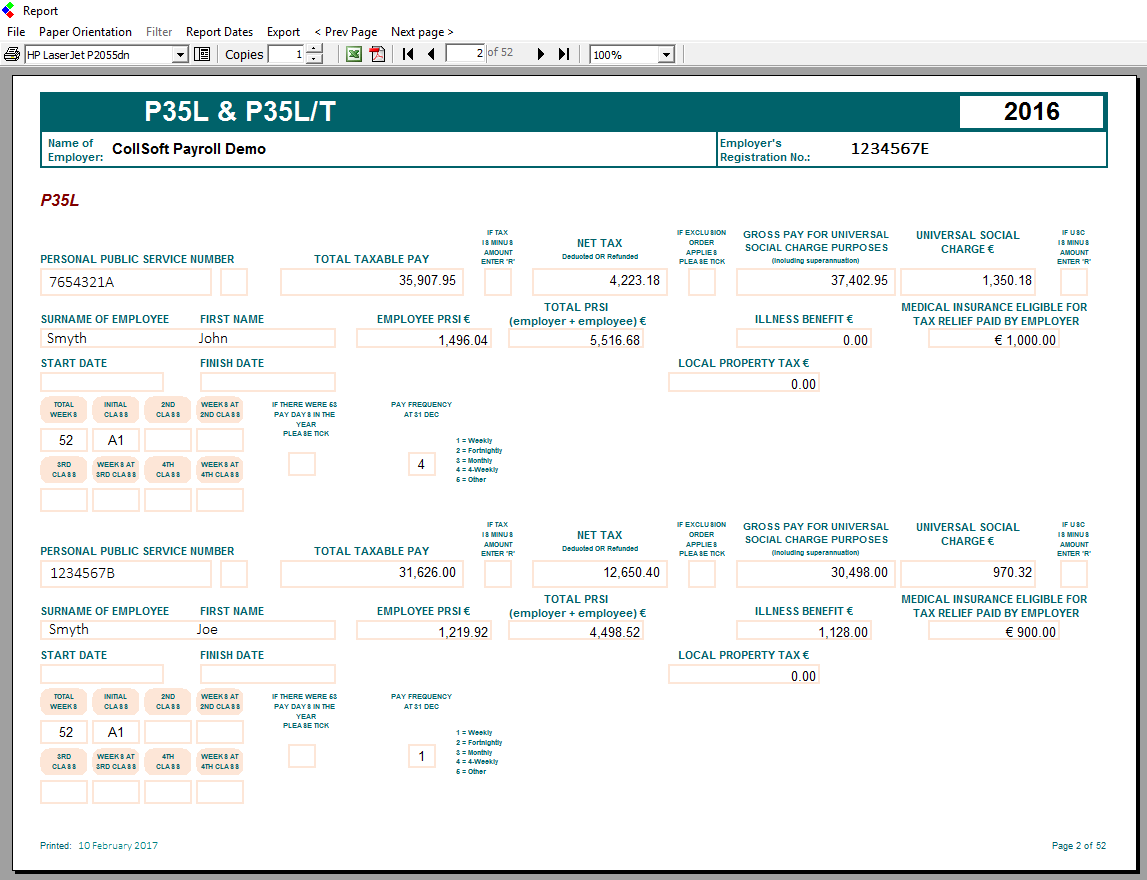Expand the 100% zoom dropdown
This screenshot has width=1147, height=880.
click(x=666, y=54)
